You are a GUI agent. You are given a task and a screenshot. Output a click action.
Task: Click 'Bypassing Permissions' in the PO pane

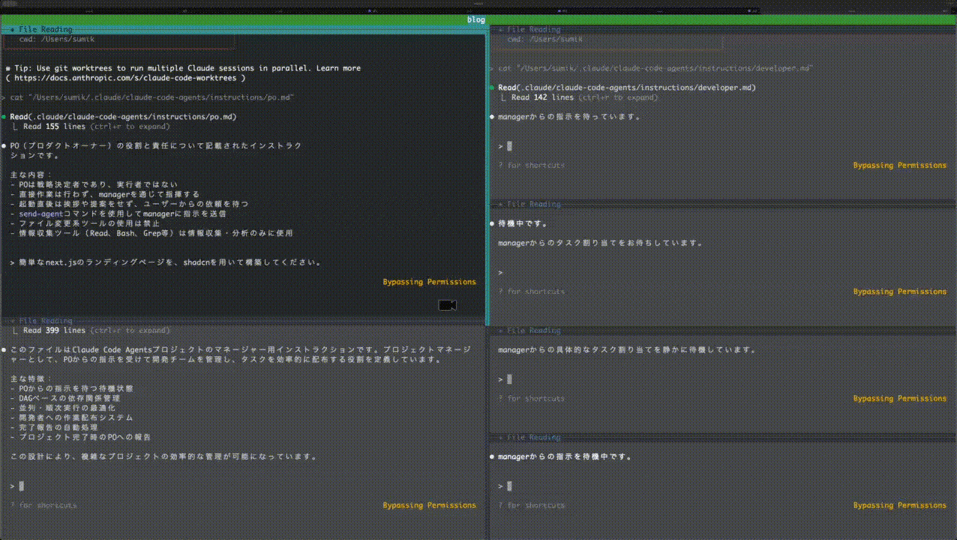[429, 282]
